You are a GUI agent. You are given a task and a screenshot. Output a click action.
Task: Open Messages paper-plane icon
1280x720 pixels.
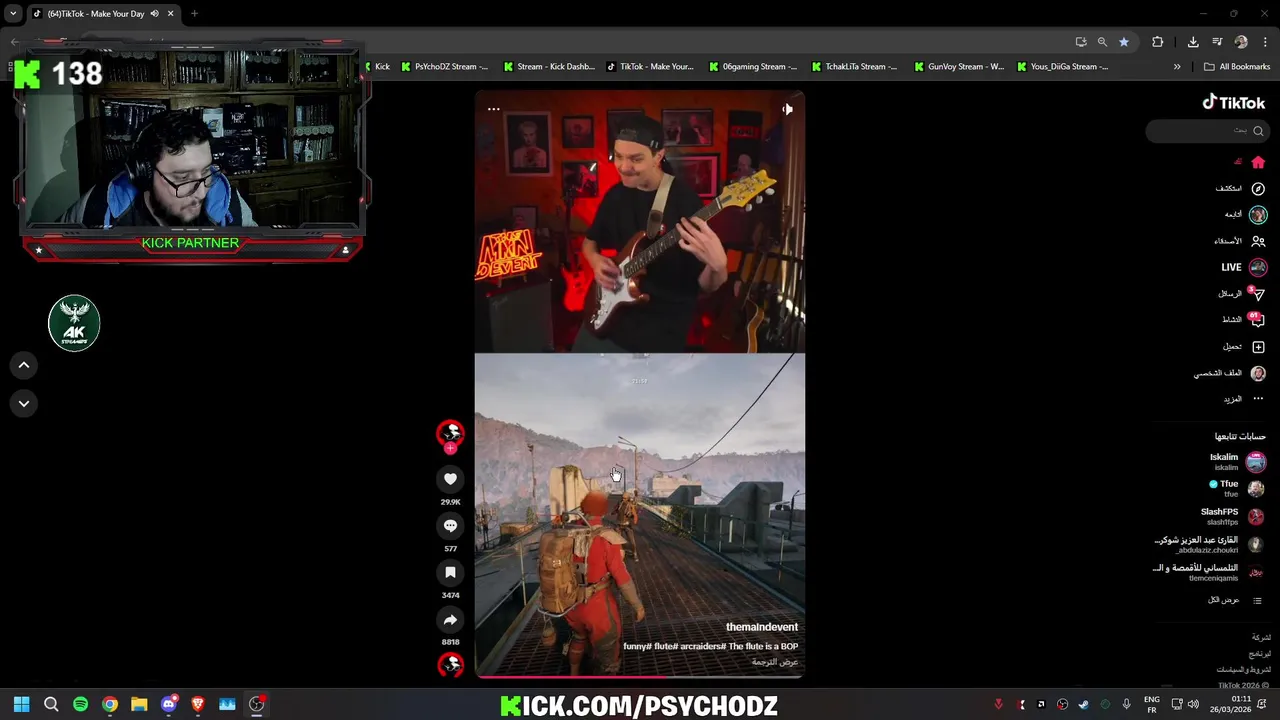(1258, 294)
